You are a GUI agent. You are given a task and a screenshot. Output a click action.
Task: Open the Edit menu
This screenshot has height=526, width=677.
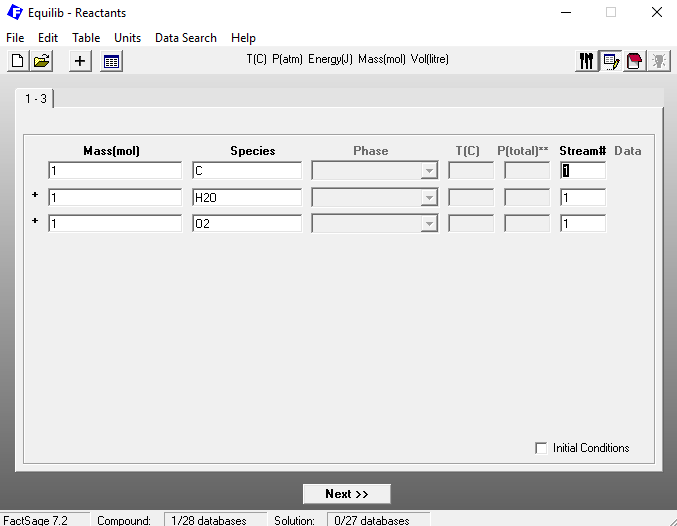47,38
